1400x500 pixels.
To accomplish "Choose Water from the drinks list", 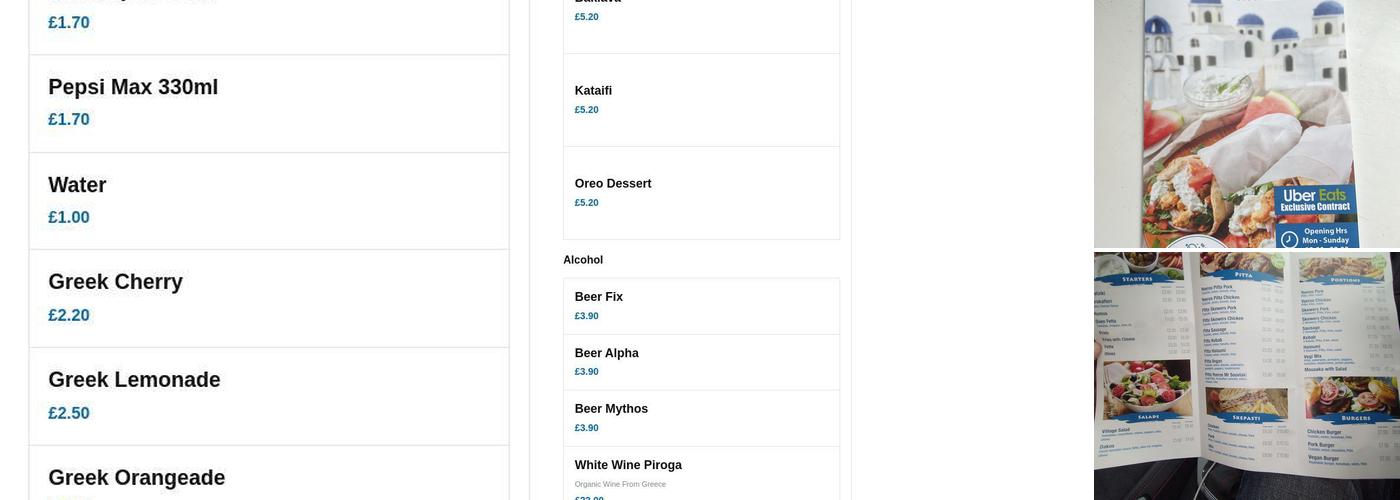I will (77, 186).
